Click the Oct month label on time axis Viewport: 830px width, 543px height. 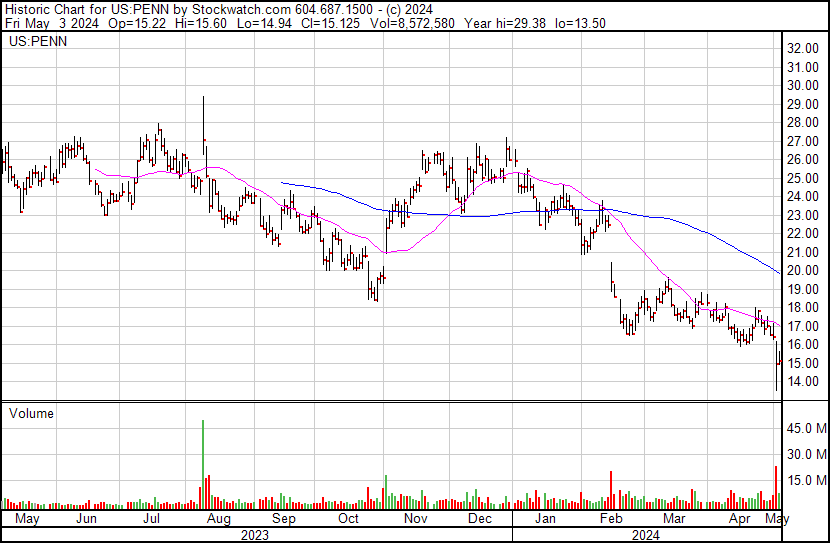pos(348,519)
